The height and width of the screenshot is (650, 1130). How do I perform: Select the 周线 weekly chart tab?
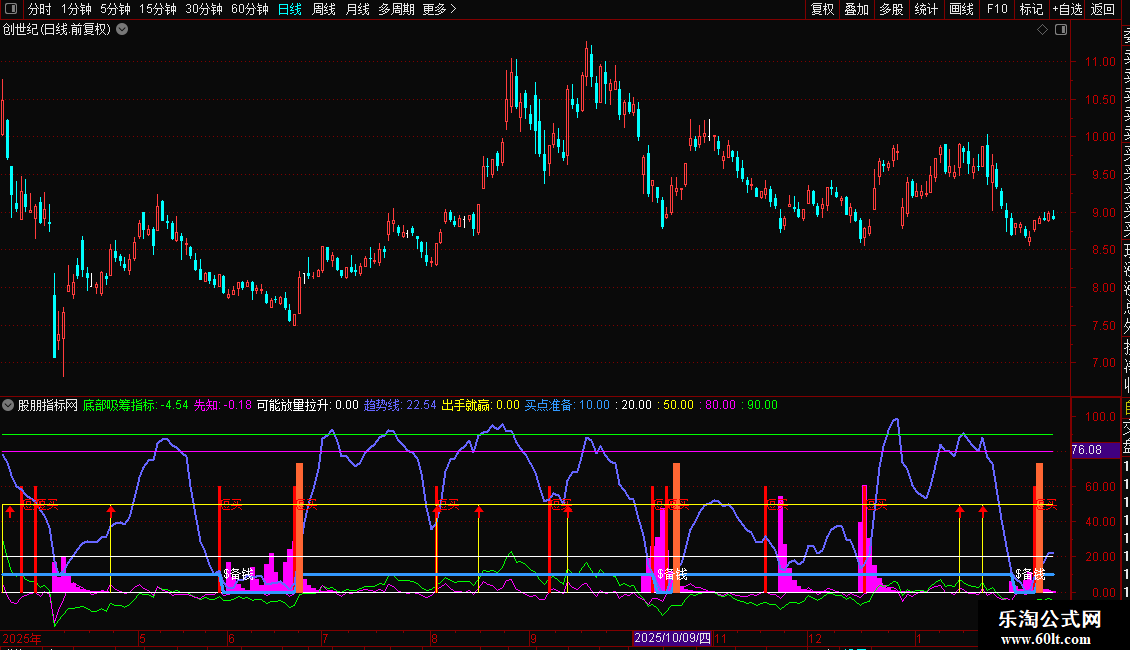[324, 9]
